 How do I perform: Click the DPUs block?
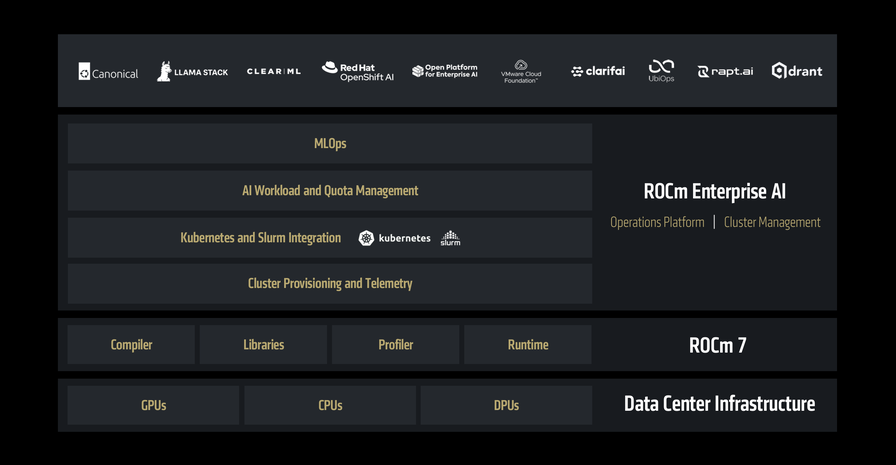pos(506,405)
